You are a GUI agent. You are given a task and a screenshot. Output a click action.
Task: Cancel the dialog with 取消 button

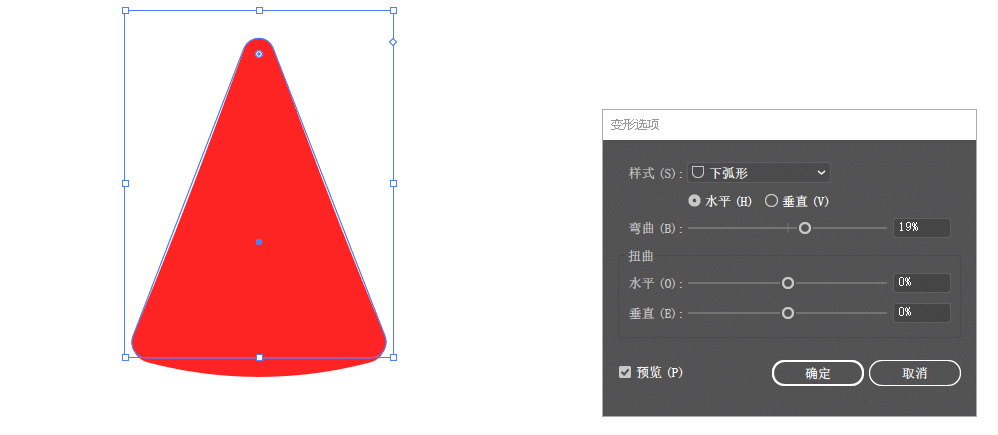tap(915, 373)
